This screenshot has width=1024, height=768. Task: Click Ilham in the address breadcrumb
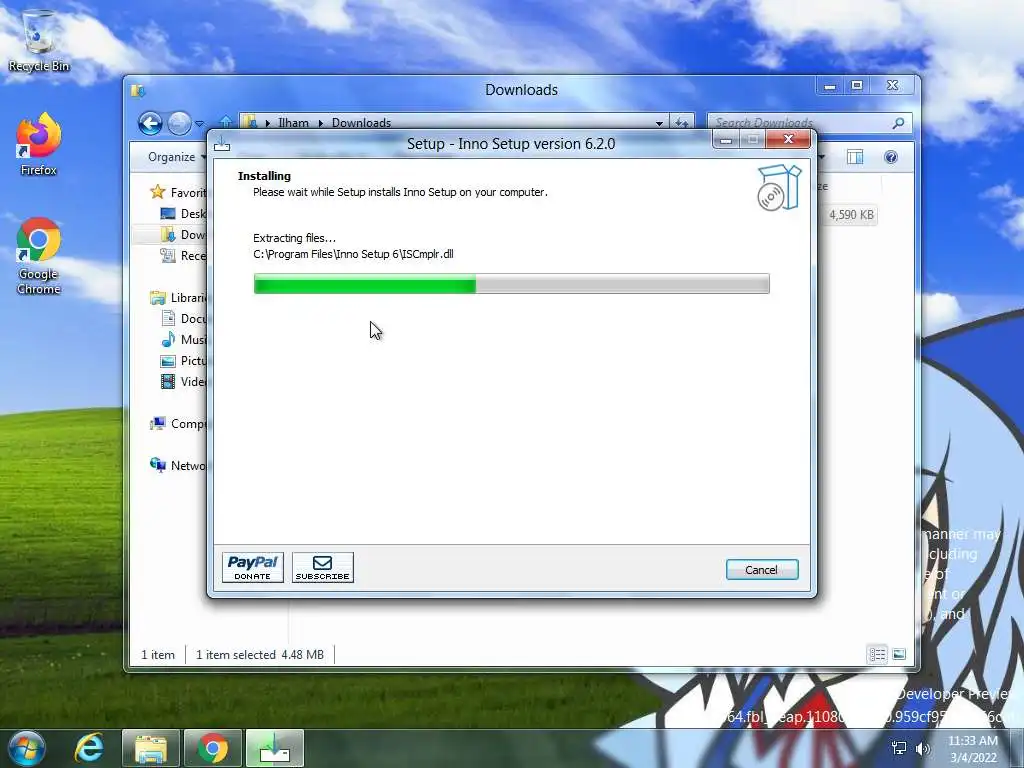point(293,123)
